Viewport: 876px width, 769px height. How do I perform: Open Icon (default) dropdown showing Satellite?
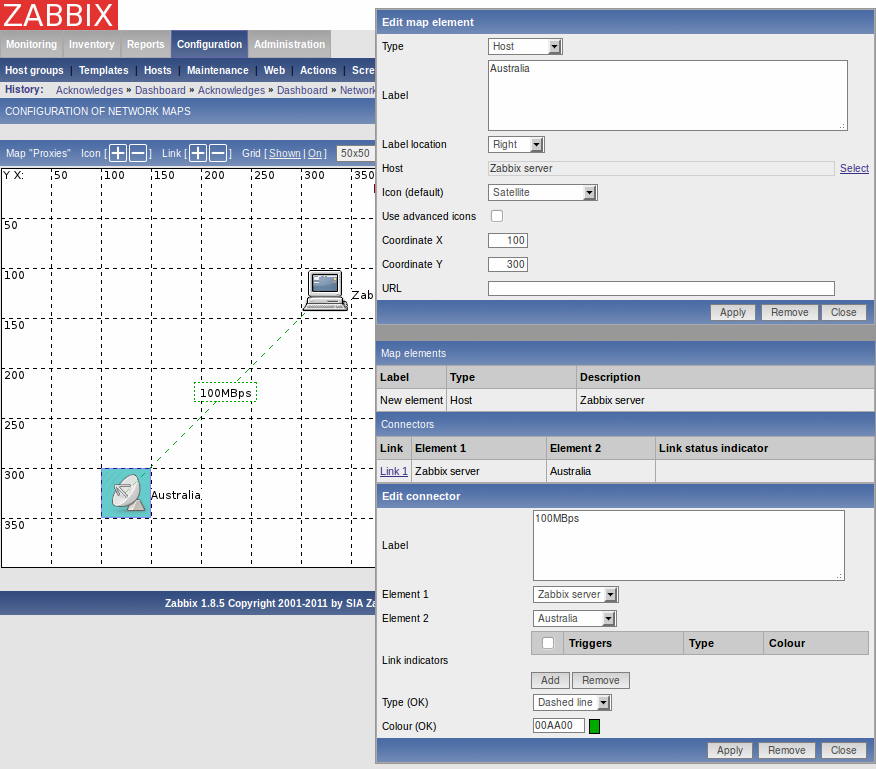[542, 192]
